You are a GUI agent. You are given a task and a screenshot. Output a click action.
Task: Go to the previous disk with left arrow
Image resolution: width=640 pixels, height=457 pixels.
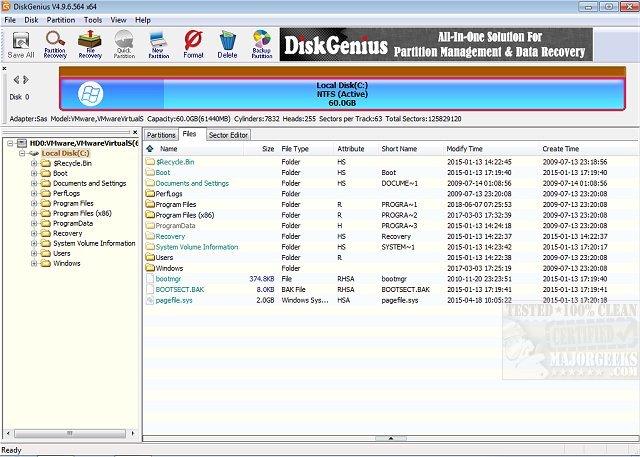point(16,78)
